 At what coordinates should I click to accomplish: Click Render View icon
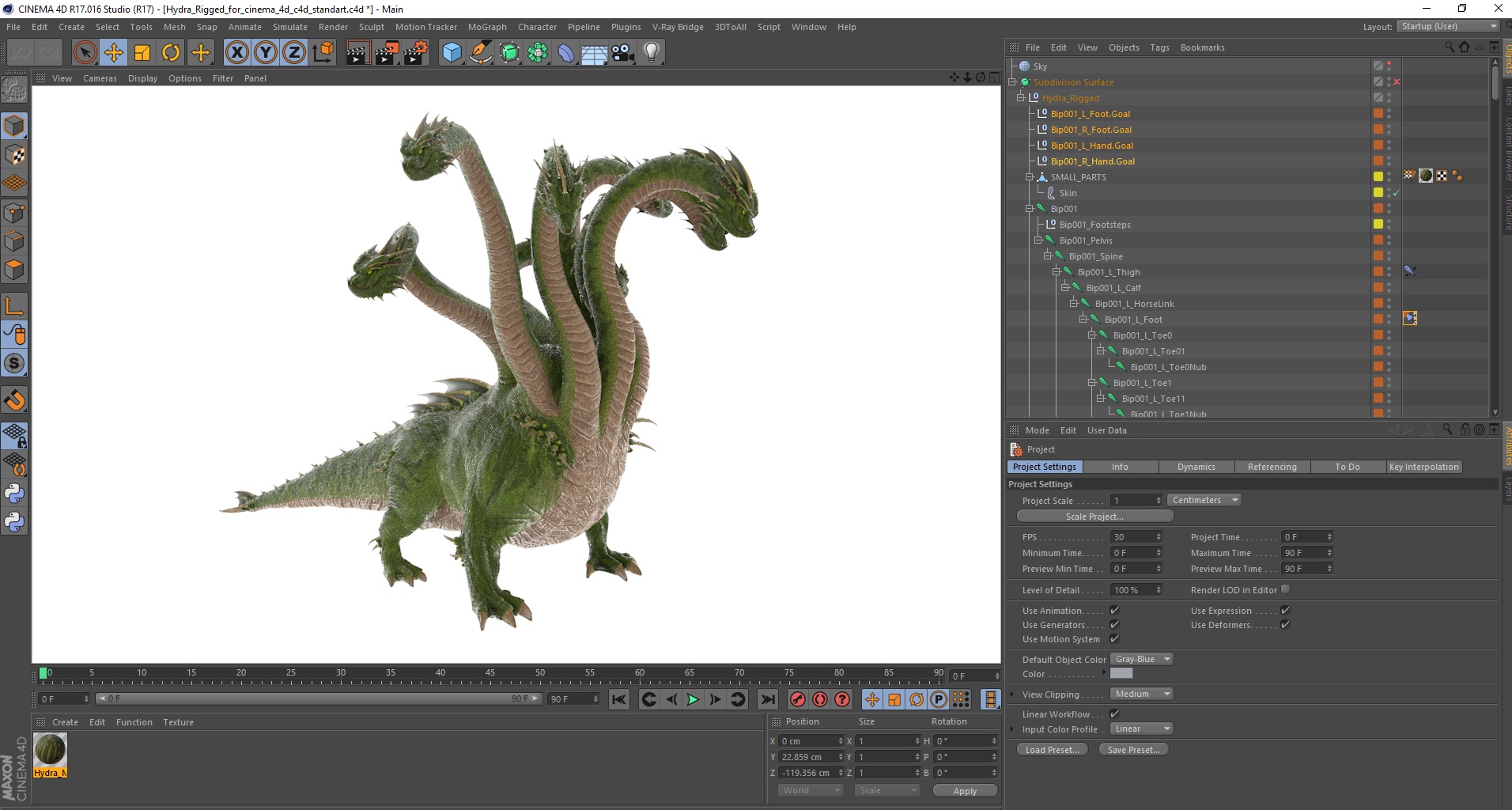tap(357, 53)
